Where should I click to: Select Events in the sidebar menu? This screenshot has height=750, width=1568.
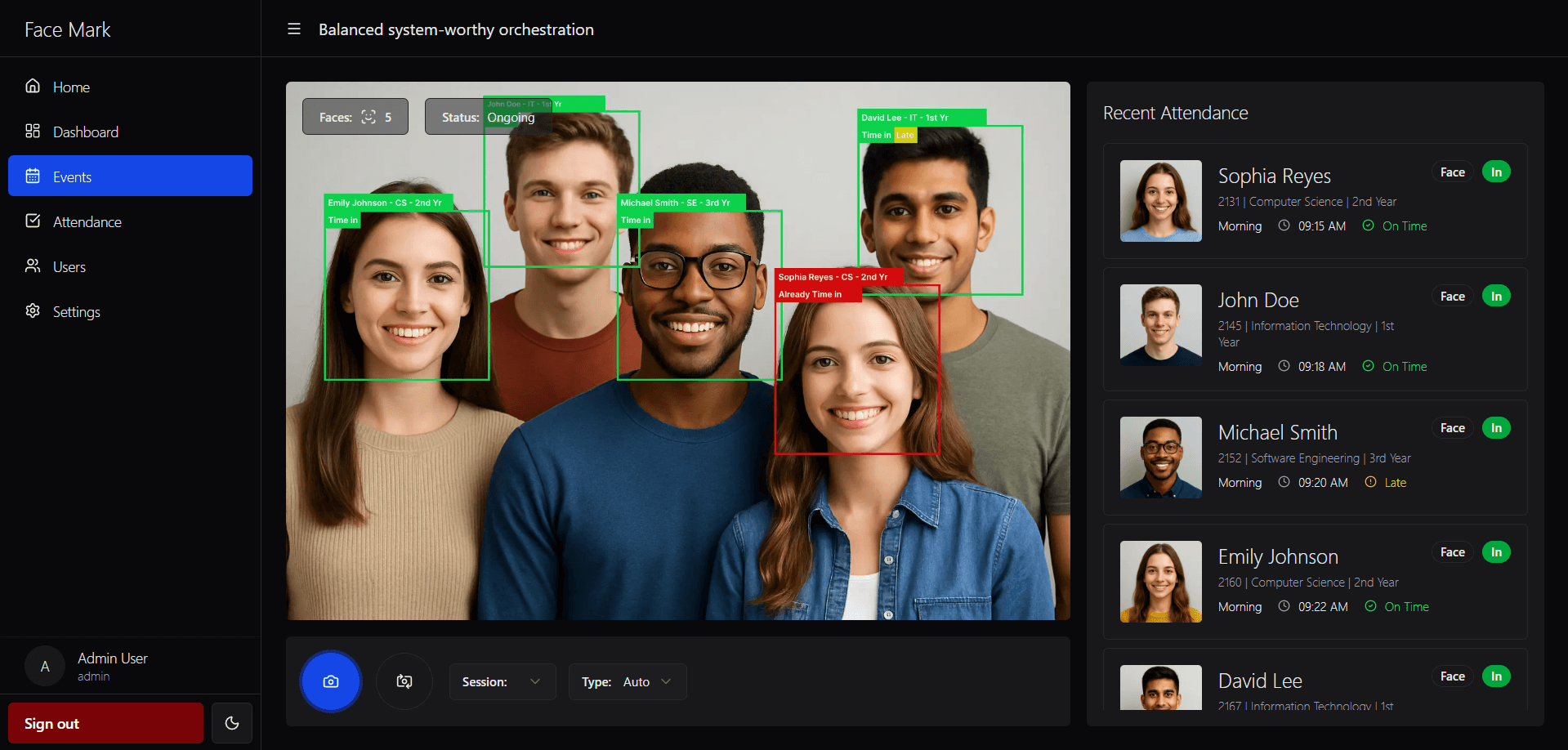pyautogui.click(x=74, y=176)
